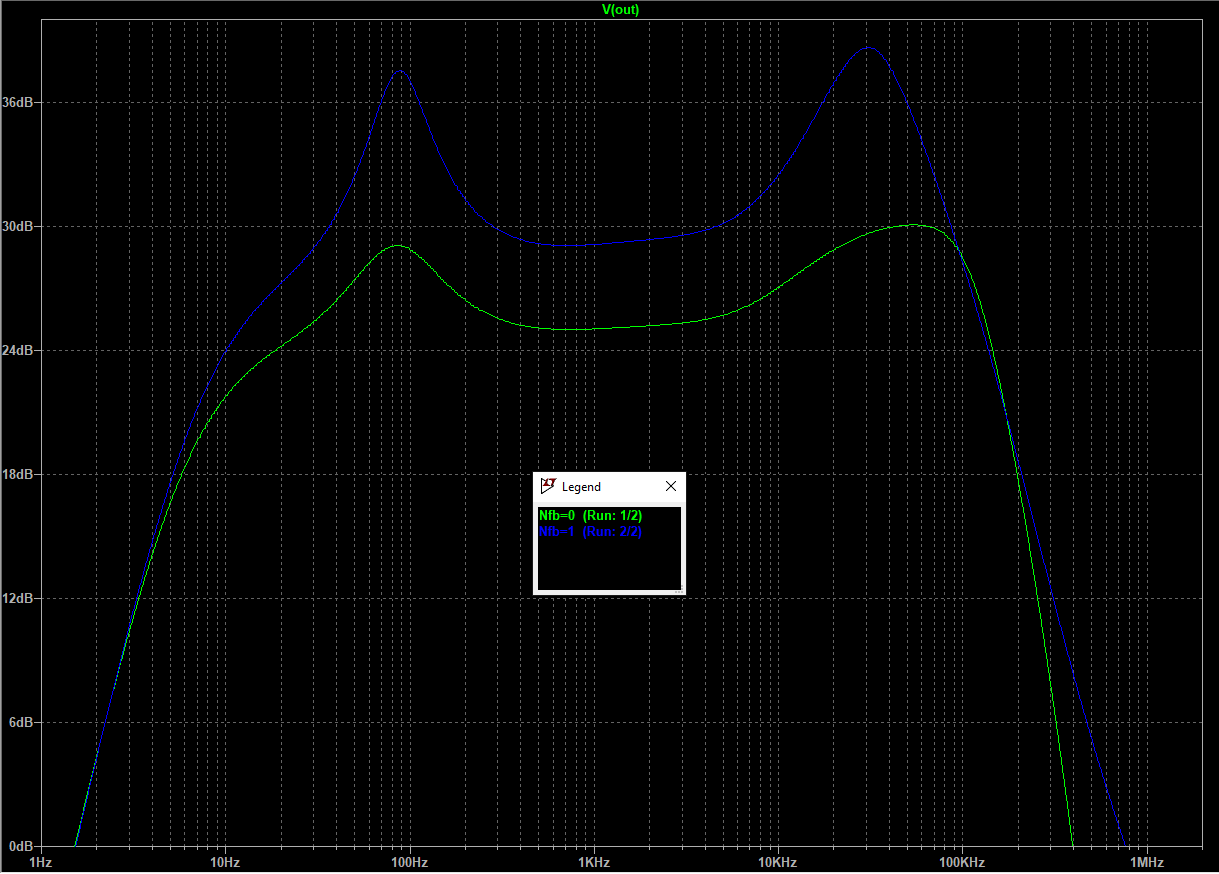Close the Legend window
The image size is (1219, 874).
point(671,486)
